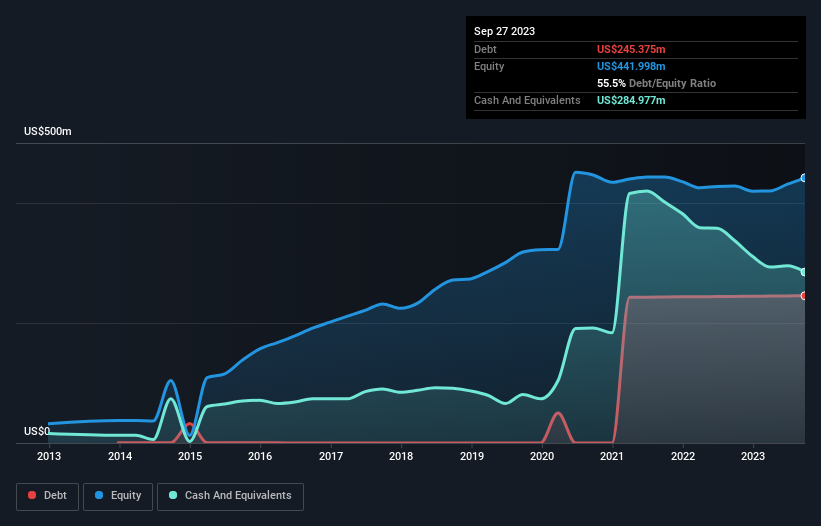Screen dimensions: 821x526
Task: Toggle the Debt series legend button
Action: (48, 496)
